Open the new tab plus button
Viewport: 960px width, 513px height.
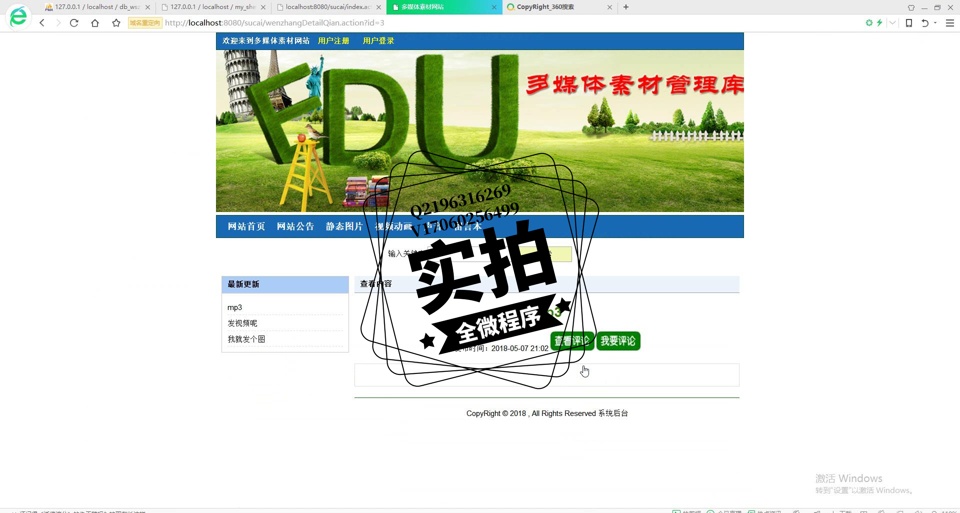point(626,7)
